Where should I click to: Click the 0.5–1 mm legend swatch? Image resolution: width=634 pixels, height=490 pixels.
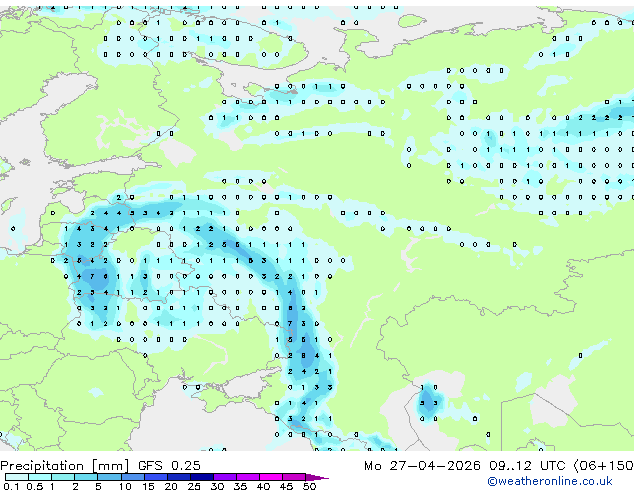point(40,477)
